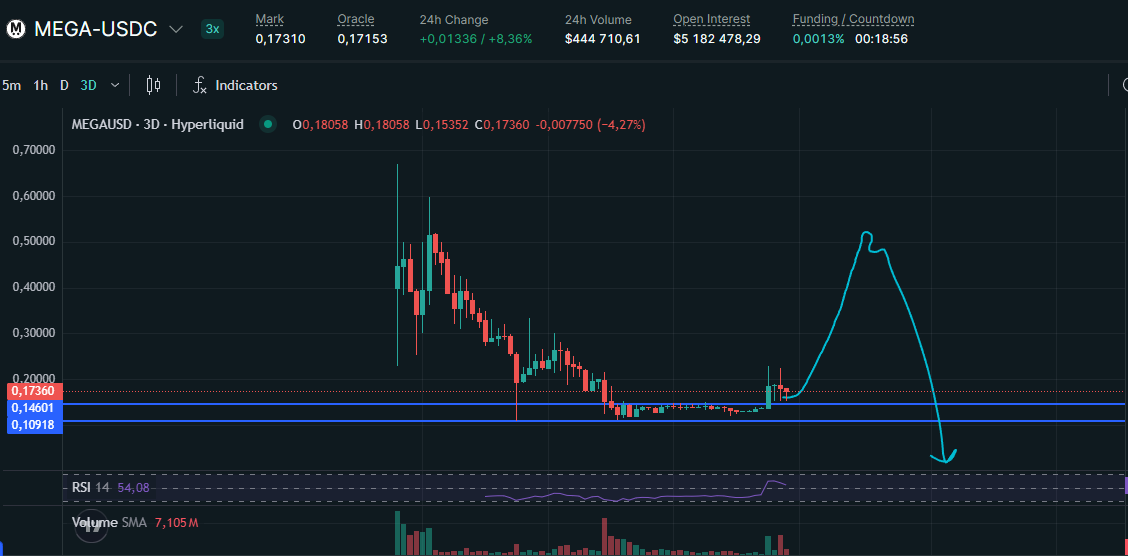The height and width of the screenshot is (556, 1128).
Task: Click the Volume SMA indicator legend
Action: [108, 522]
